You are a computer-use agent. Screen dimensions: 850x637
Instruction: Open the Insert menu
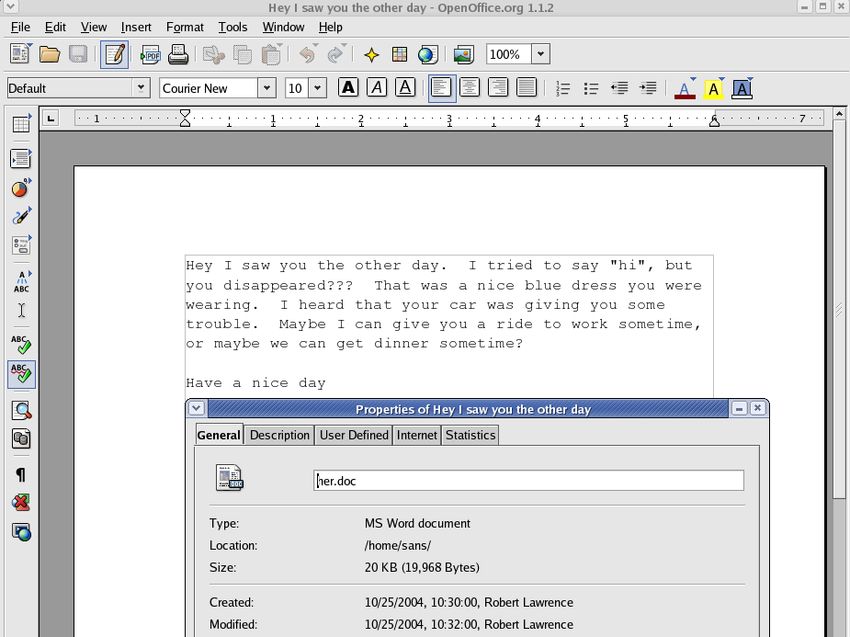136,27
